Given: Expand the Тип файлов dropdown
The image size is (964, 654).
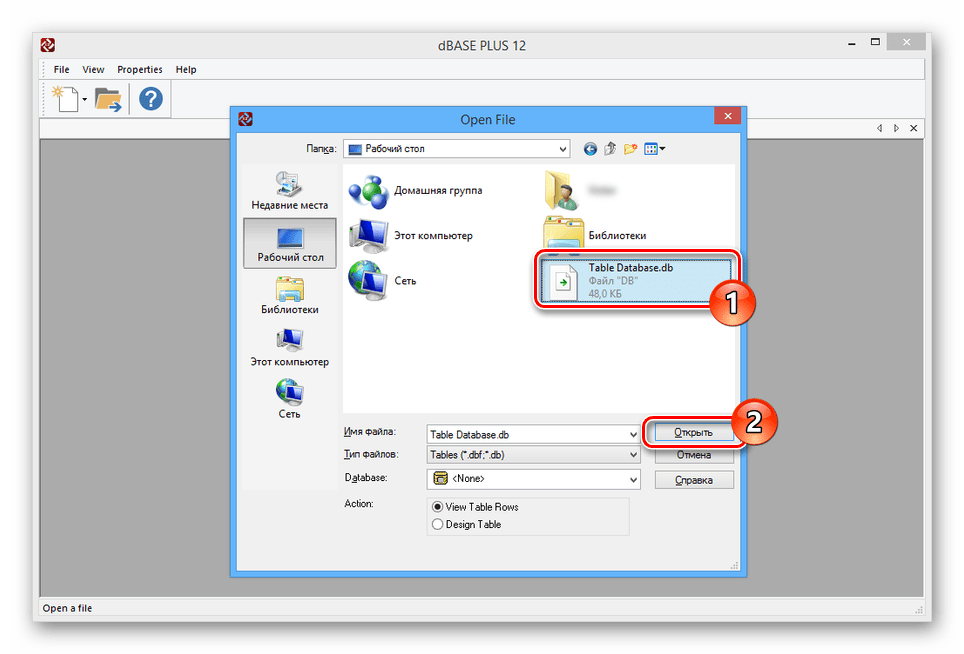Looking at the screenshot, I should click(633, 455).
